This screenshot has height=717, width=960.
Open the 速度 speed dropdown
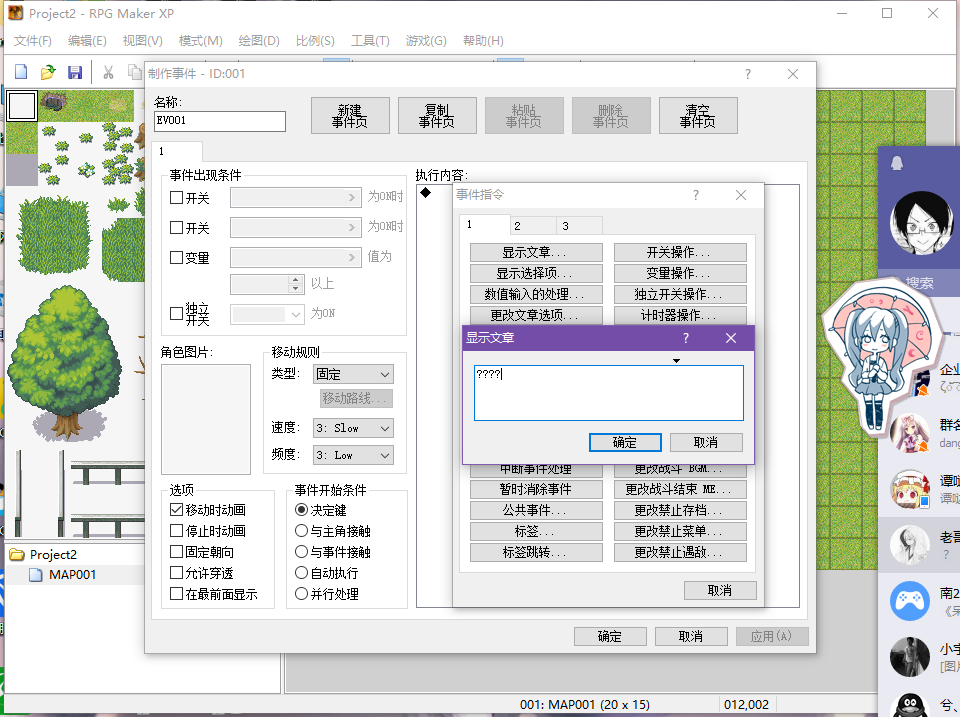pyautogui.click(x=353, y=428)
